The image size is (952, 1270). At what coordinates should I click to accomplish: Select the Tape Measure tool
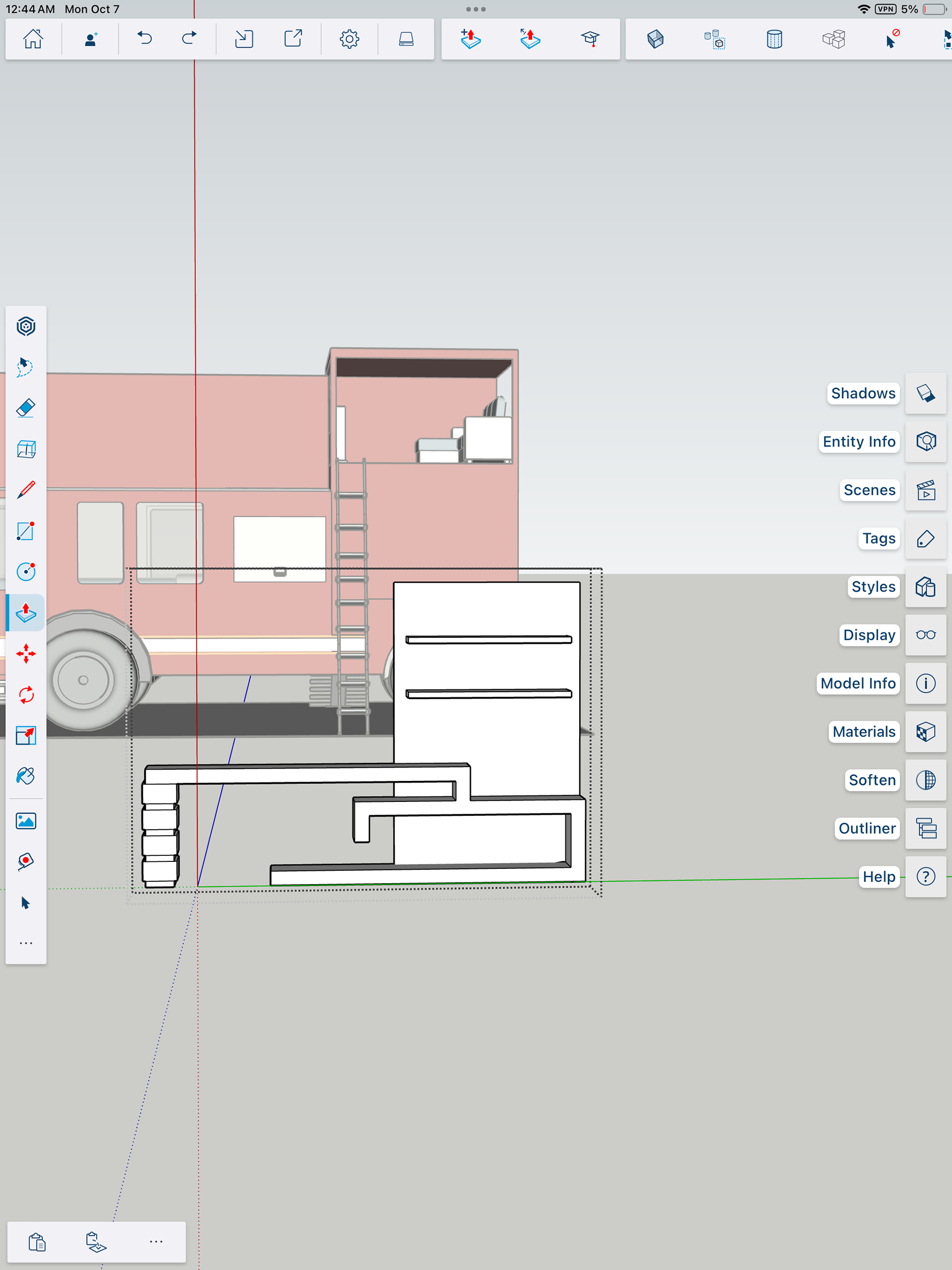26,861
